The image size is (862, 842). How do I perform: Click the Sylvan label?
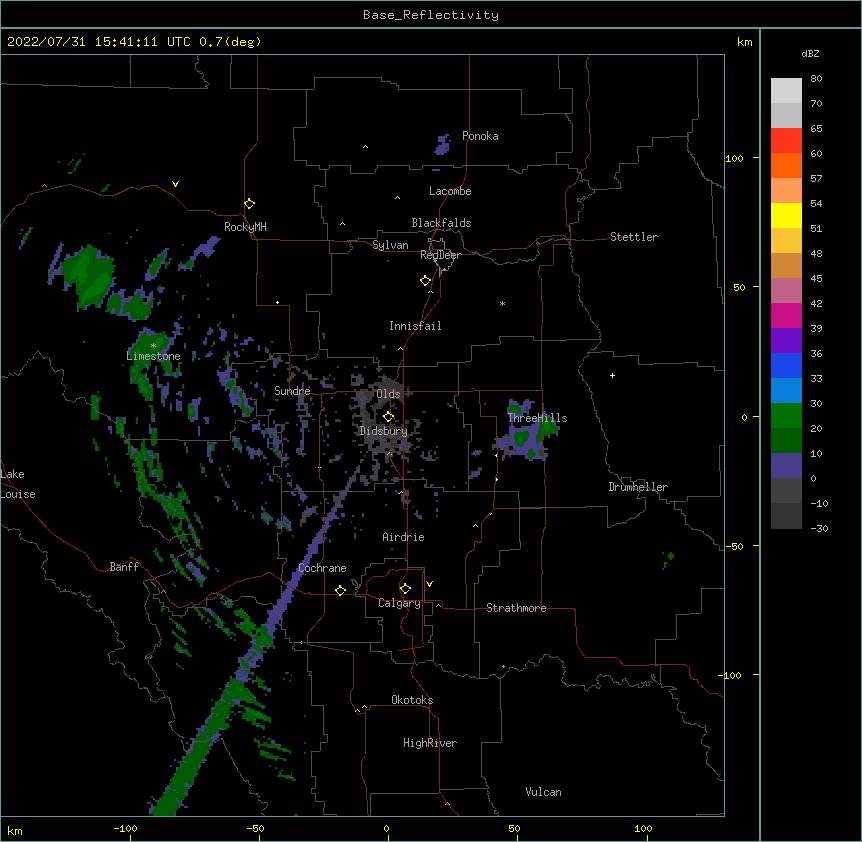[x=390, y=245]
